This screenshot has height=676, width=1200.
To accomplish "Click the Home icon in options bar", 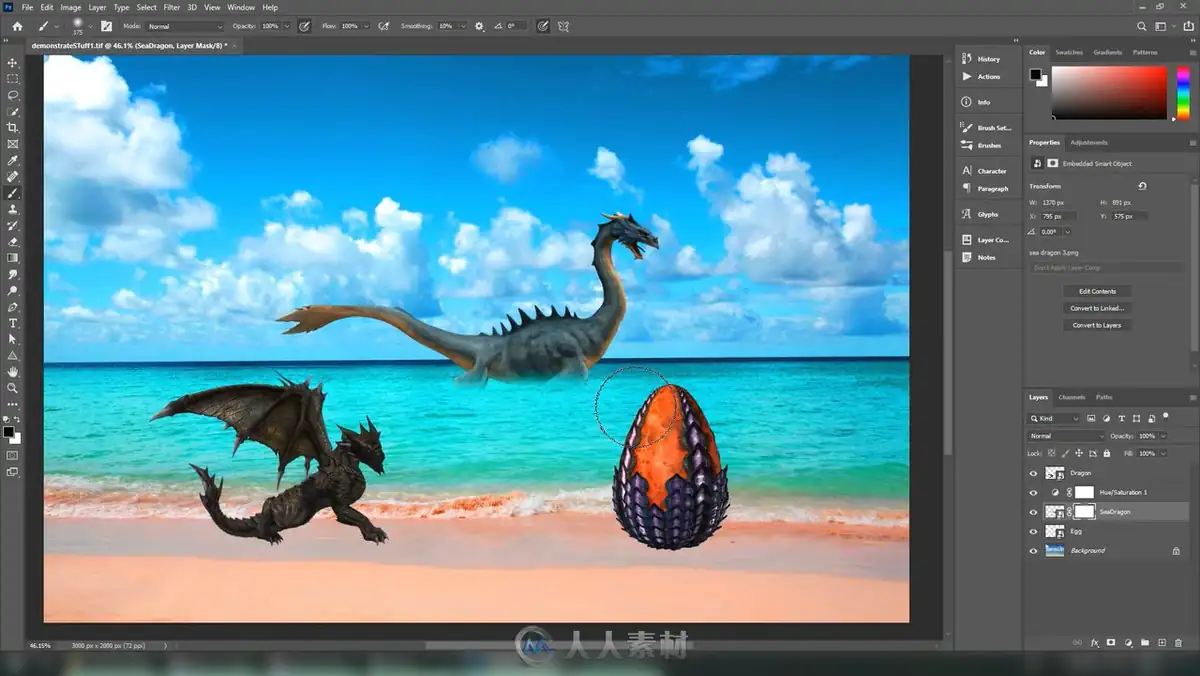I will coord(17,26).
